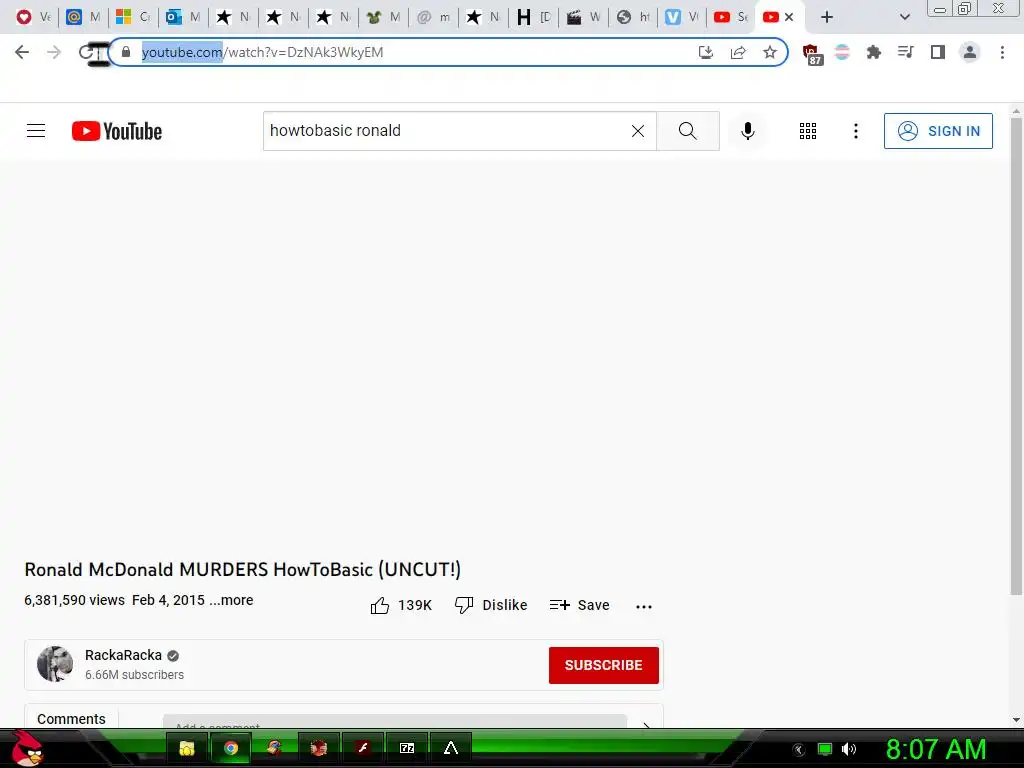Start voice search with the microphone
The image size is (1024, 768).
pyautogui.click(x=748, y=131)
